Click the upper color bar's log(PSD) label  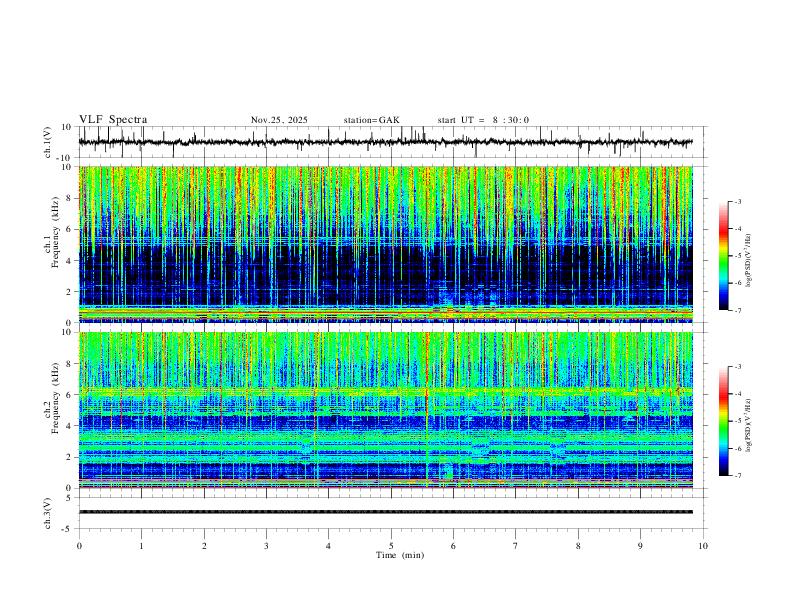pos(748,261)
